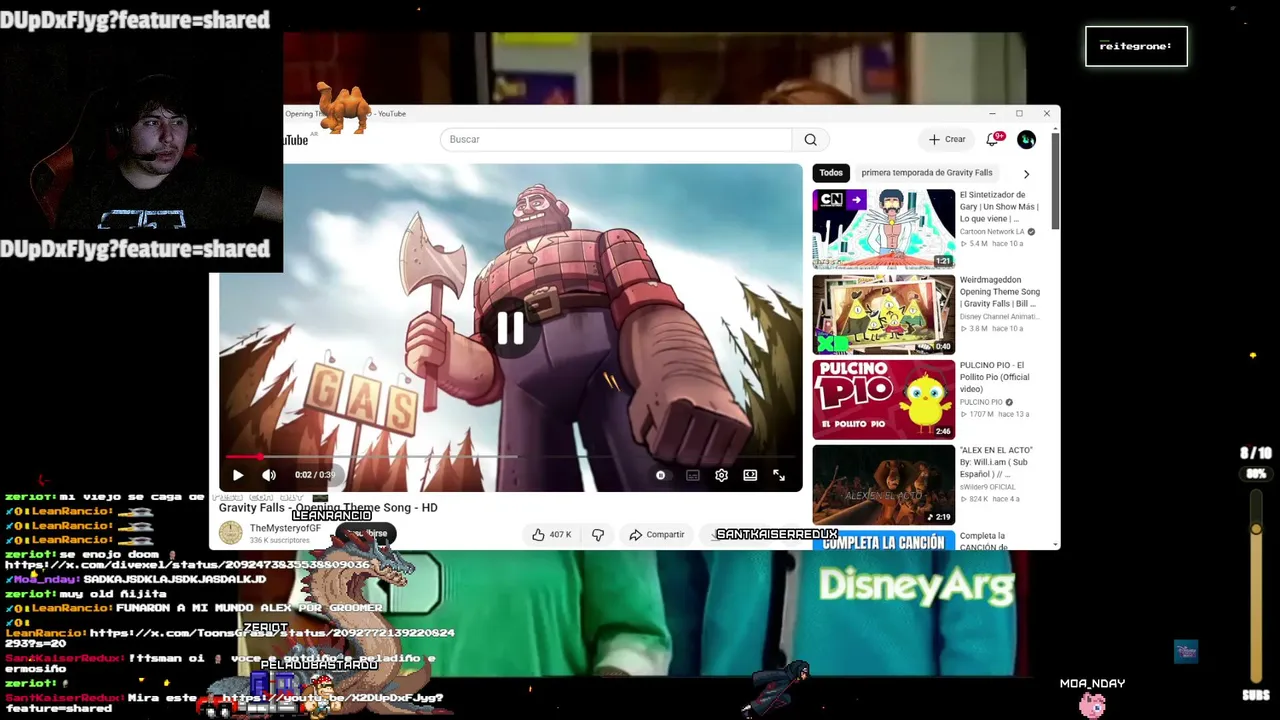Seek on the red video progress bar
The height and width of the screenshot is (720, 1280).
click(510, 457)
